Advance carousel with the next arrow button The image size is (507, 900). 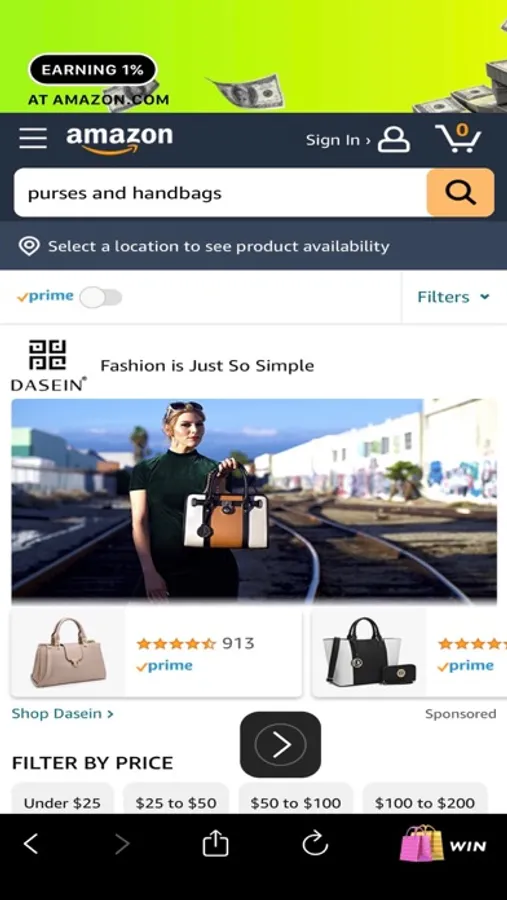tap(280, 744)
